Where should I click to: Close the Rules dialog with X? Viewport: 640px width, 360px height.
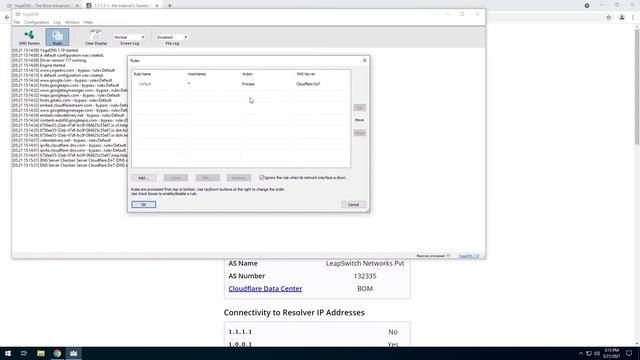pyautogui.click(x=364, y=60)
